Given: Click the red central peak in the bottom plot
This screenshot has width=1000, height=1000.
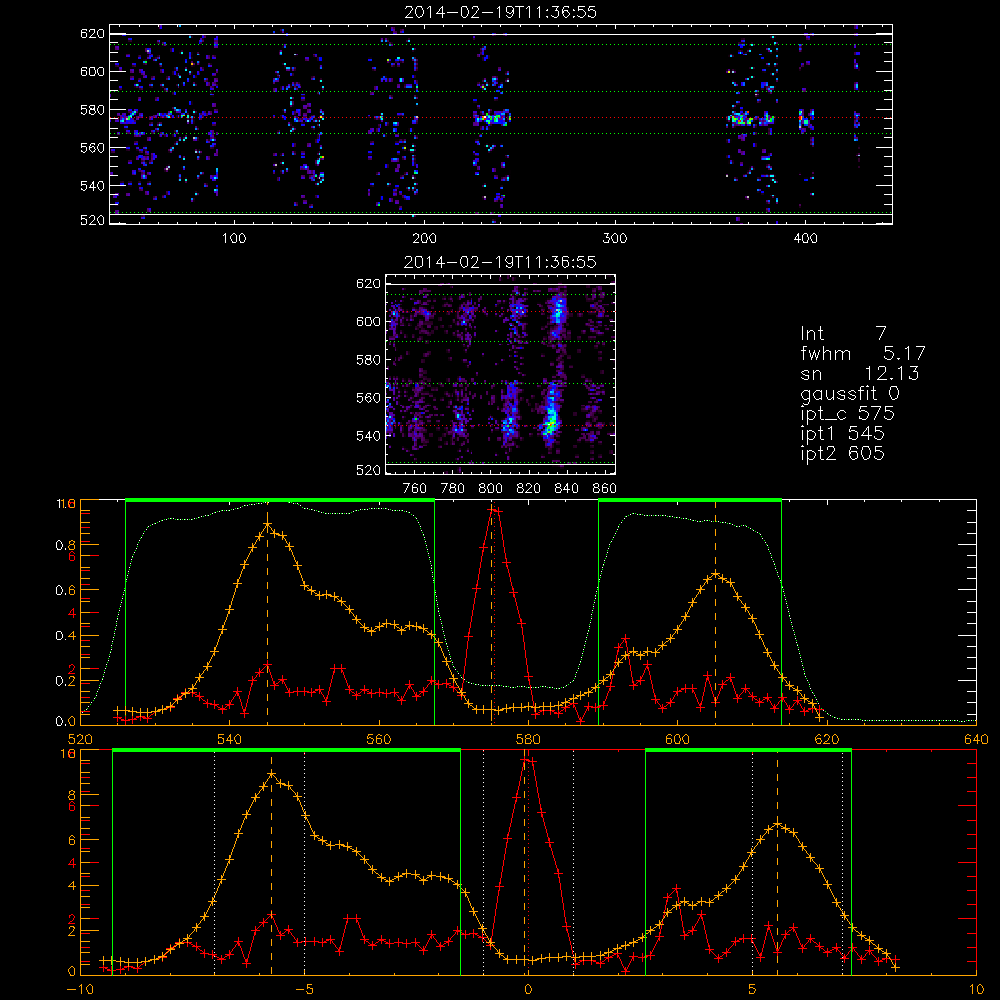Looking at the screenshot, I should click(x=527, y=760).
